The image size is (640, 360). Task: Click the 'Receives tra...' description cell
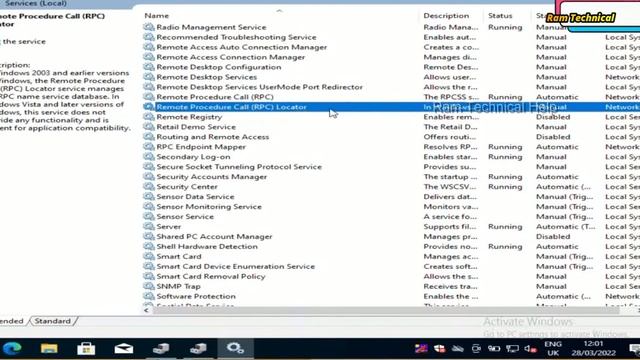450,286
